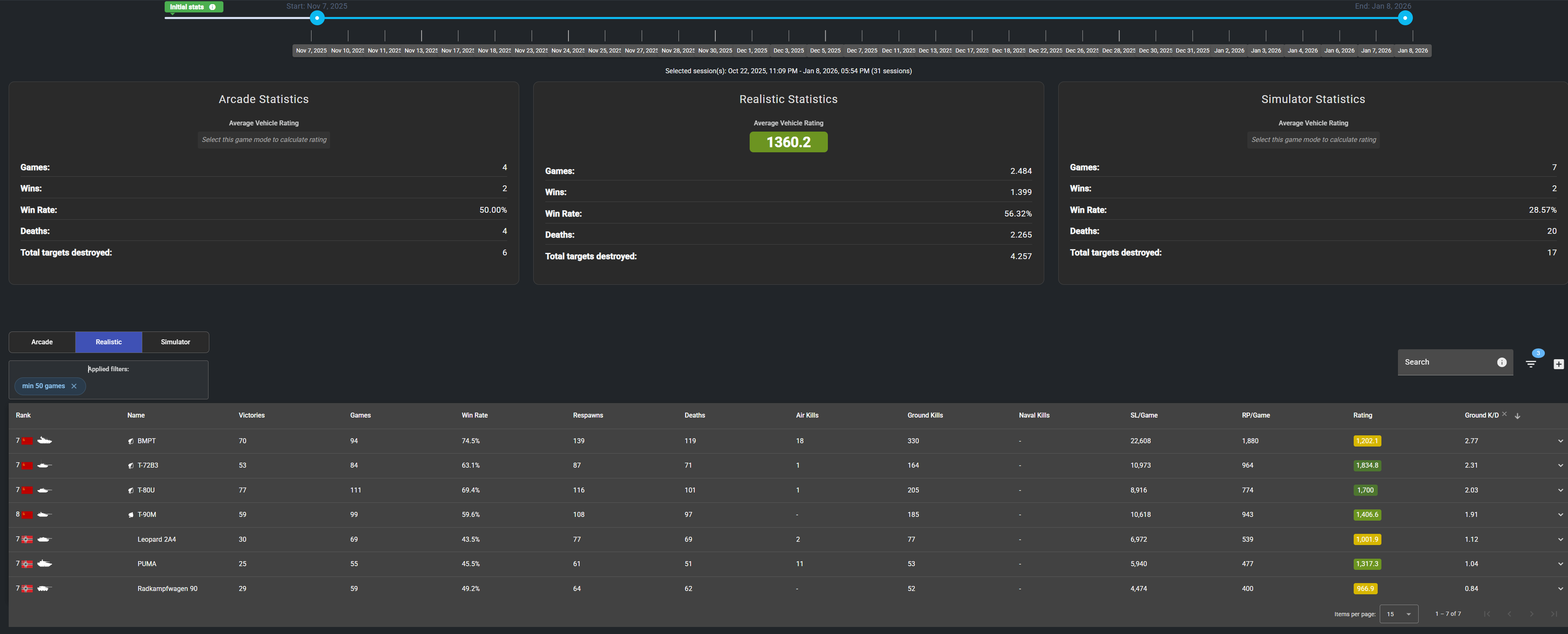Switch to the Simulator mode tab

tap(175, 342)
